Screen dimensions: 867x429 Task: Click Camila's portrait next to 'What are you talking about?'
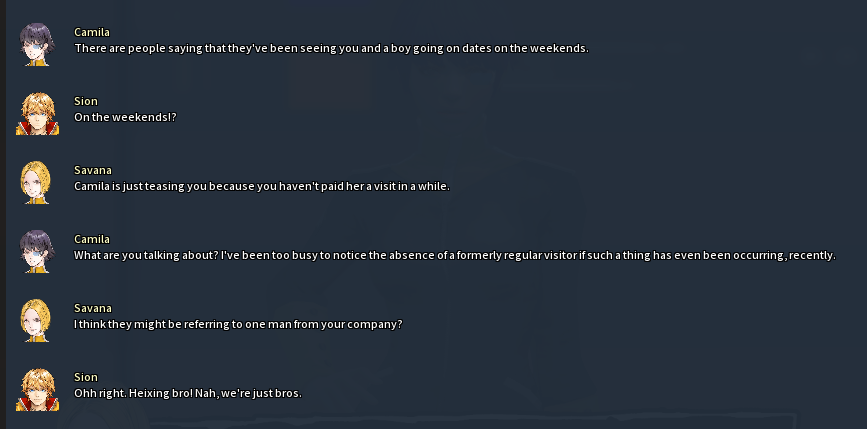(x=37, y=251)
